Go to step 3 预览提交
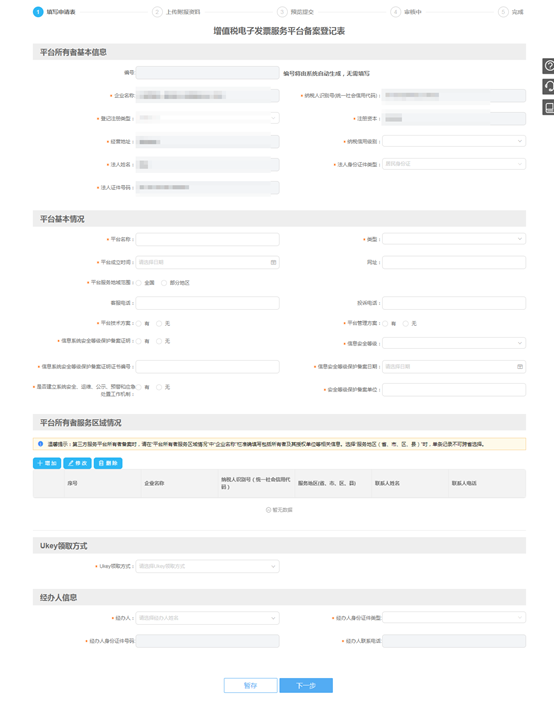The width and height of the screenshot is (554, 708). pos(295,12)
